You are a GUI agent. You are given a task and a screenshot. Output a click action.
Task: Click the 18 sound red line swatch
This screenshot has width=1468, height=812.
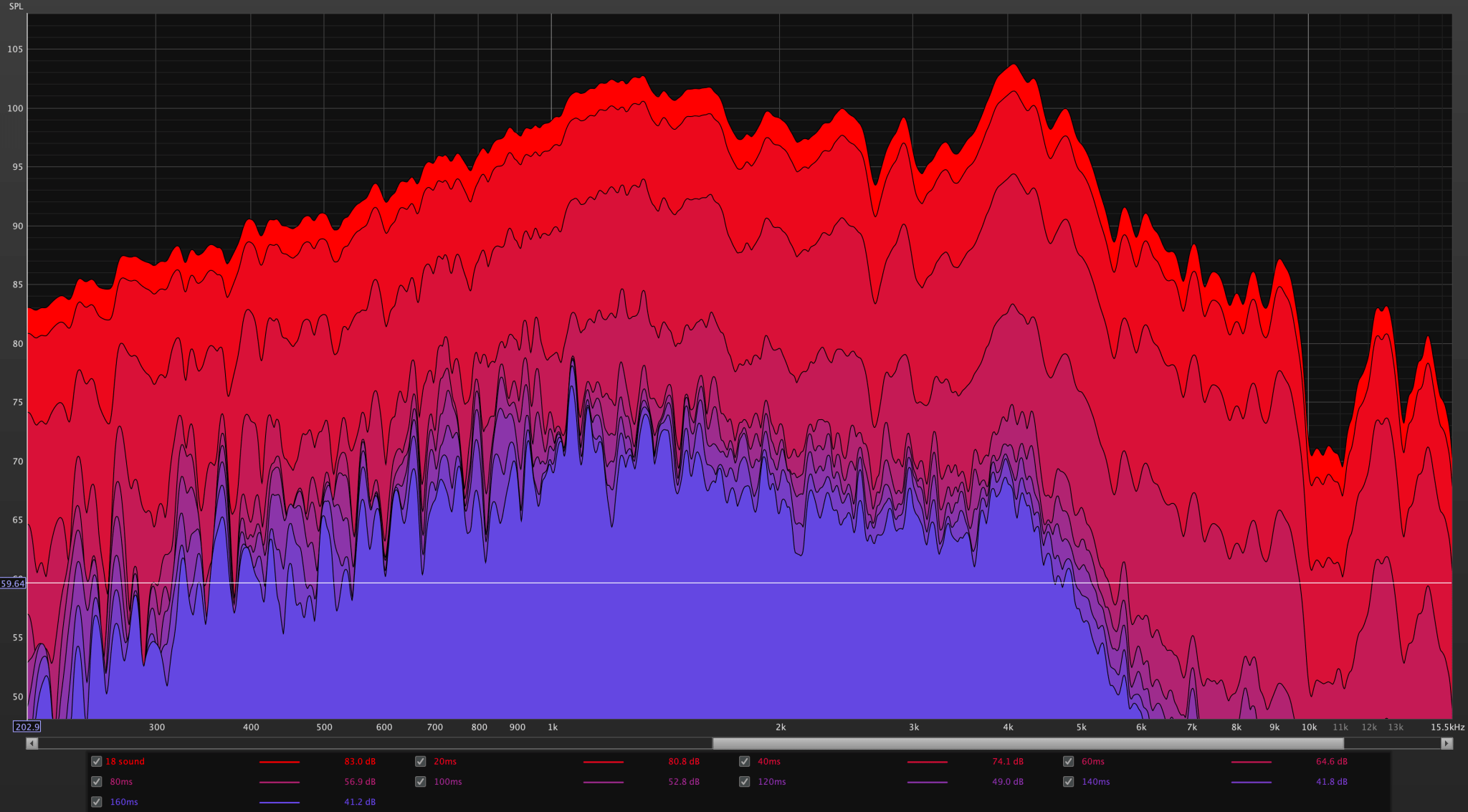click(280, 762)
